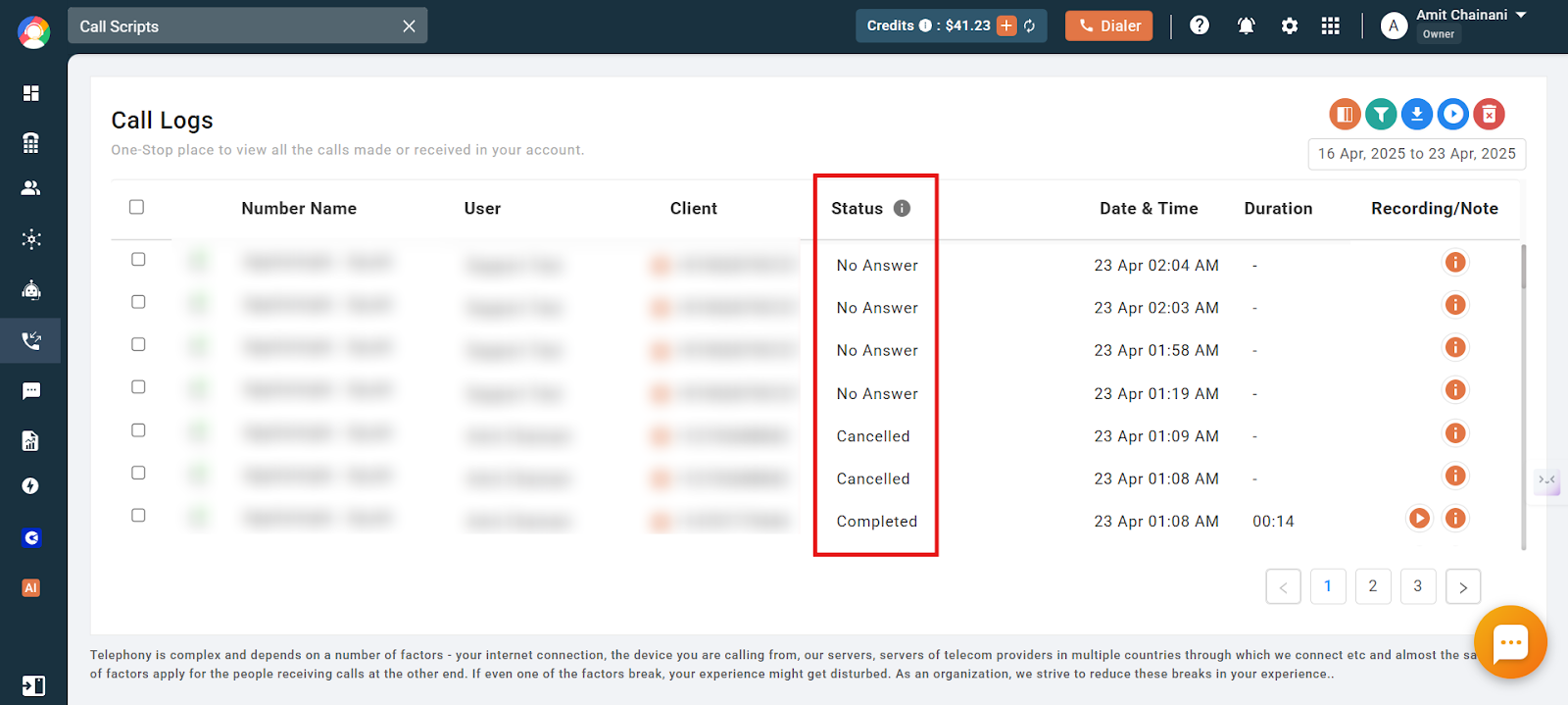The image size is (1568, 705).
Task: Open the reports document icon in sidebar
Action: click(x=31, y=441)
